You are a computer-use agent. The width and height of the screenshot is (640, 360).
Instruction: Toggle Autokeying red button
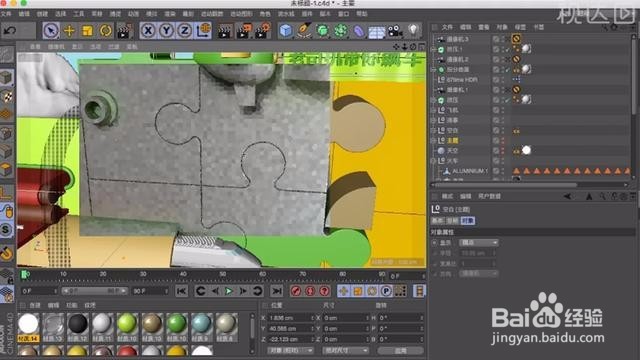point(311,291)
